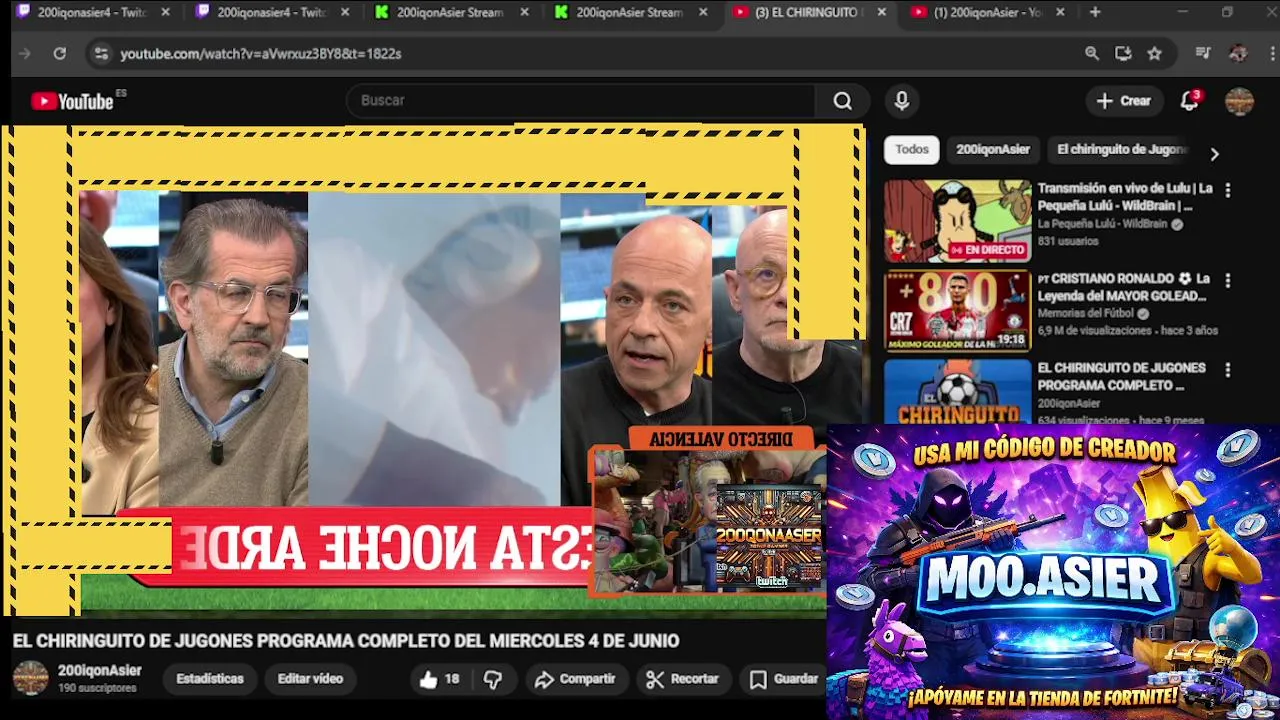
Task: Select the Todos filter chip
Action: [912, 149]
